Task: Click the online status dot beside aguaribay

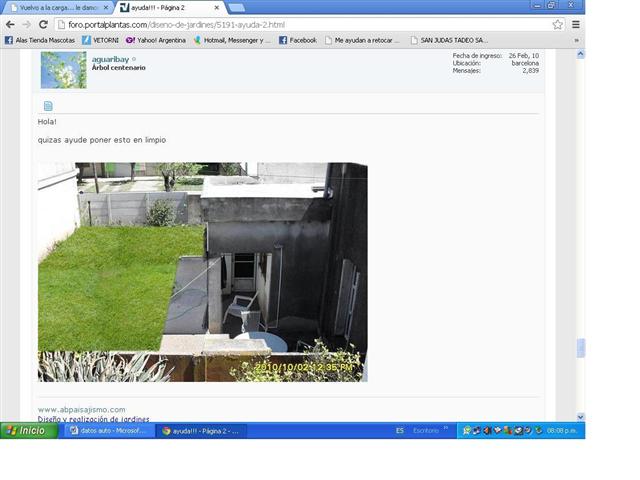Action: pyautogui.click(x=134, y=60)
